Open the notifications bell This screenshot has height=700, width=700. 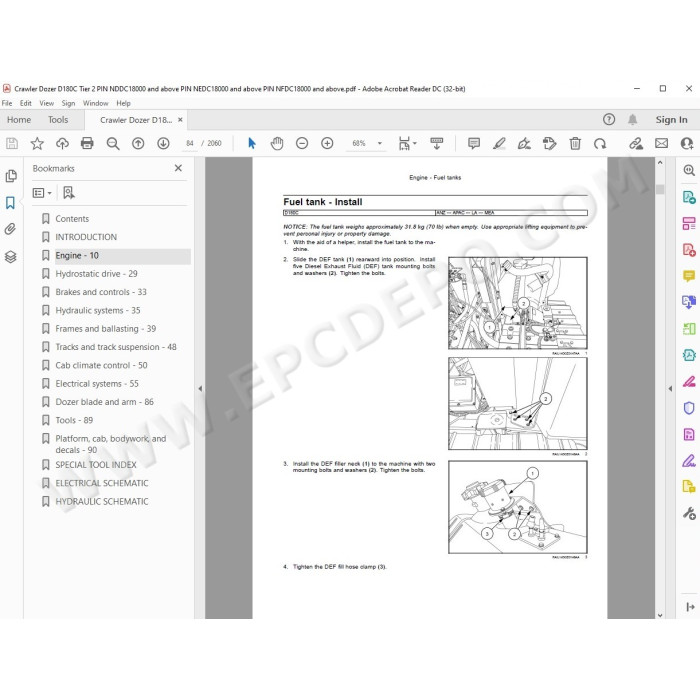click(x=633, y=119)
